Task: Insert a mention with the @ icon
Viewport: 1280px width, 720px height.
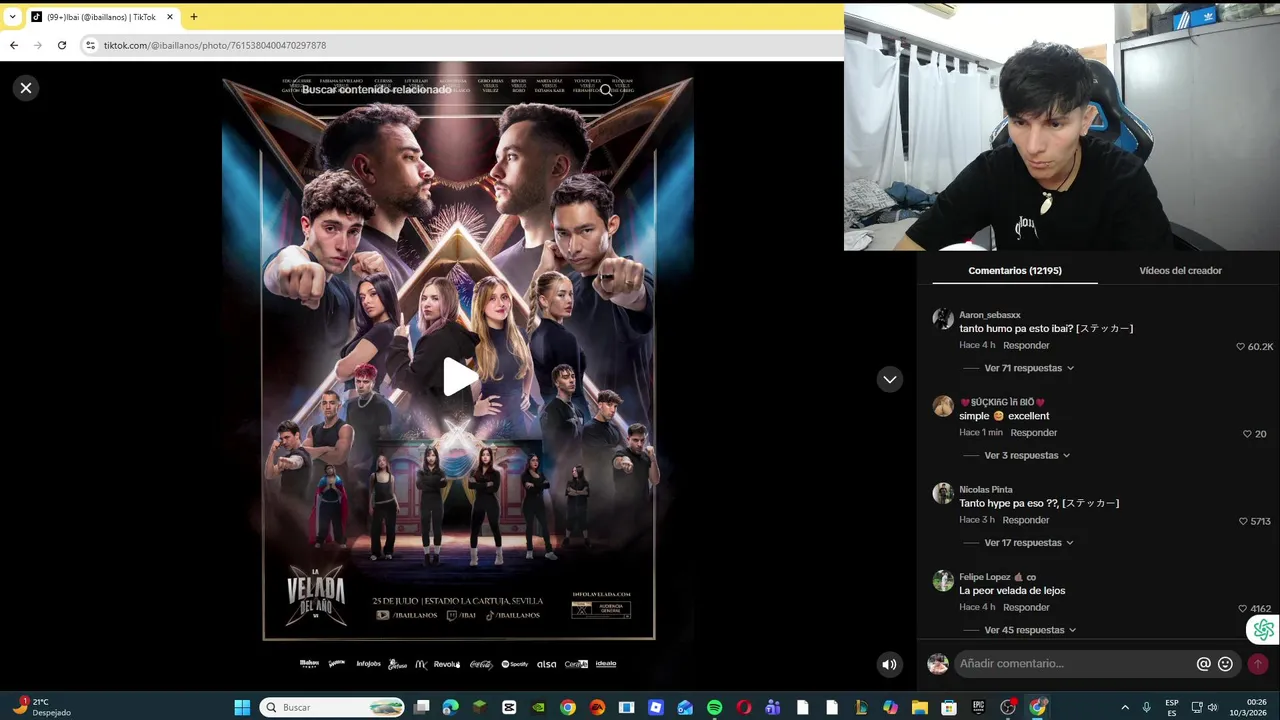Action: (x=1204, y=664)
